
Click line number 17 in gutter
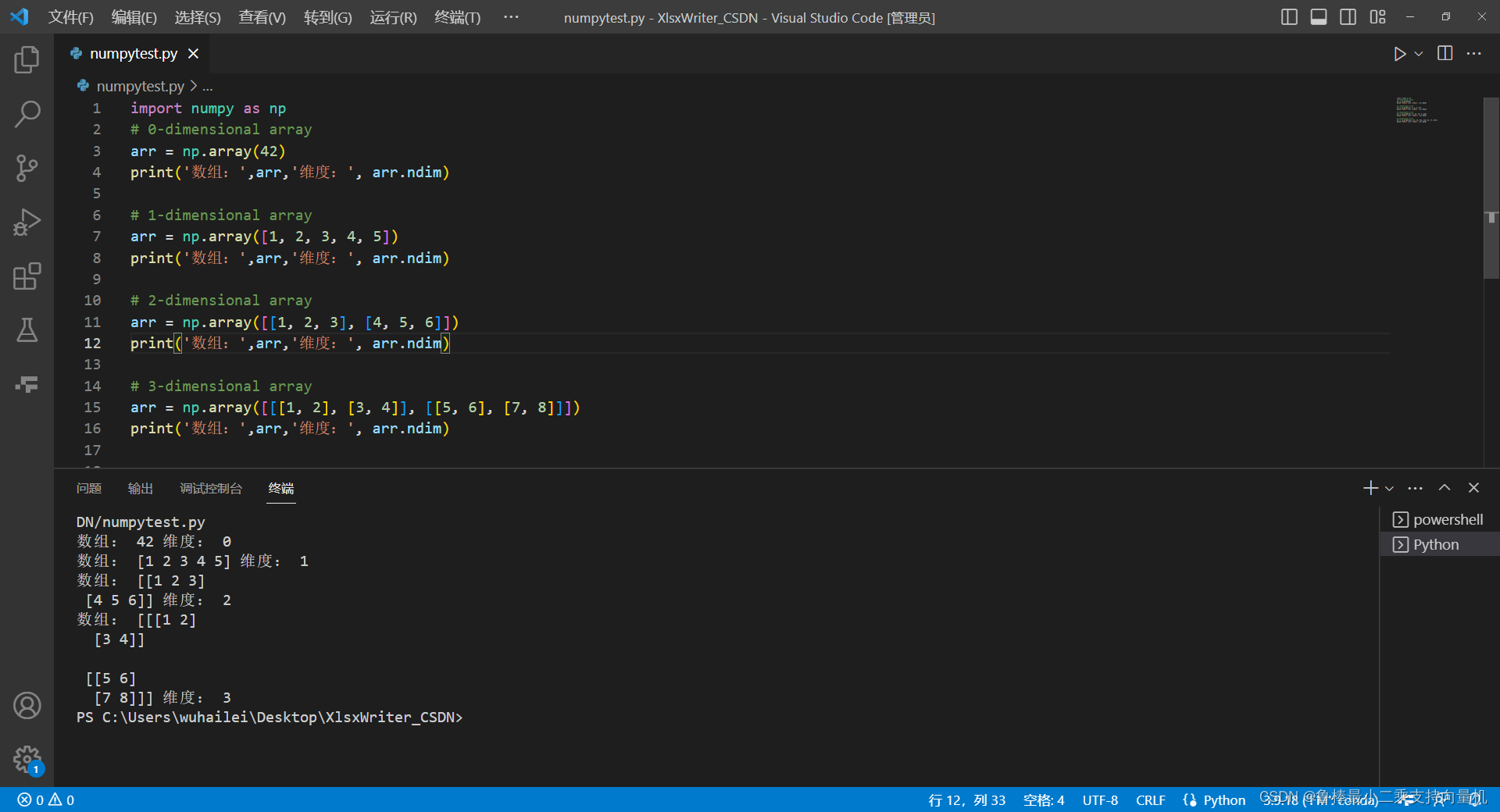tap(92, 451)
